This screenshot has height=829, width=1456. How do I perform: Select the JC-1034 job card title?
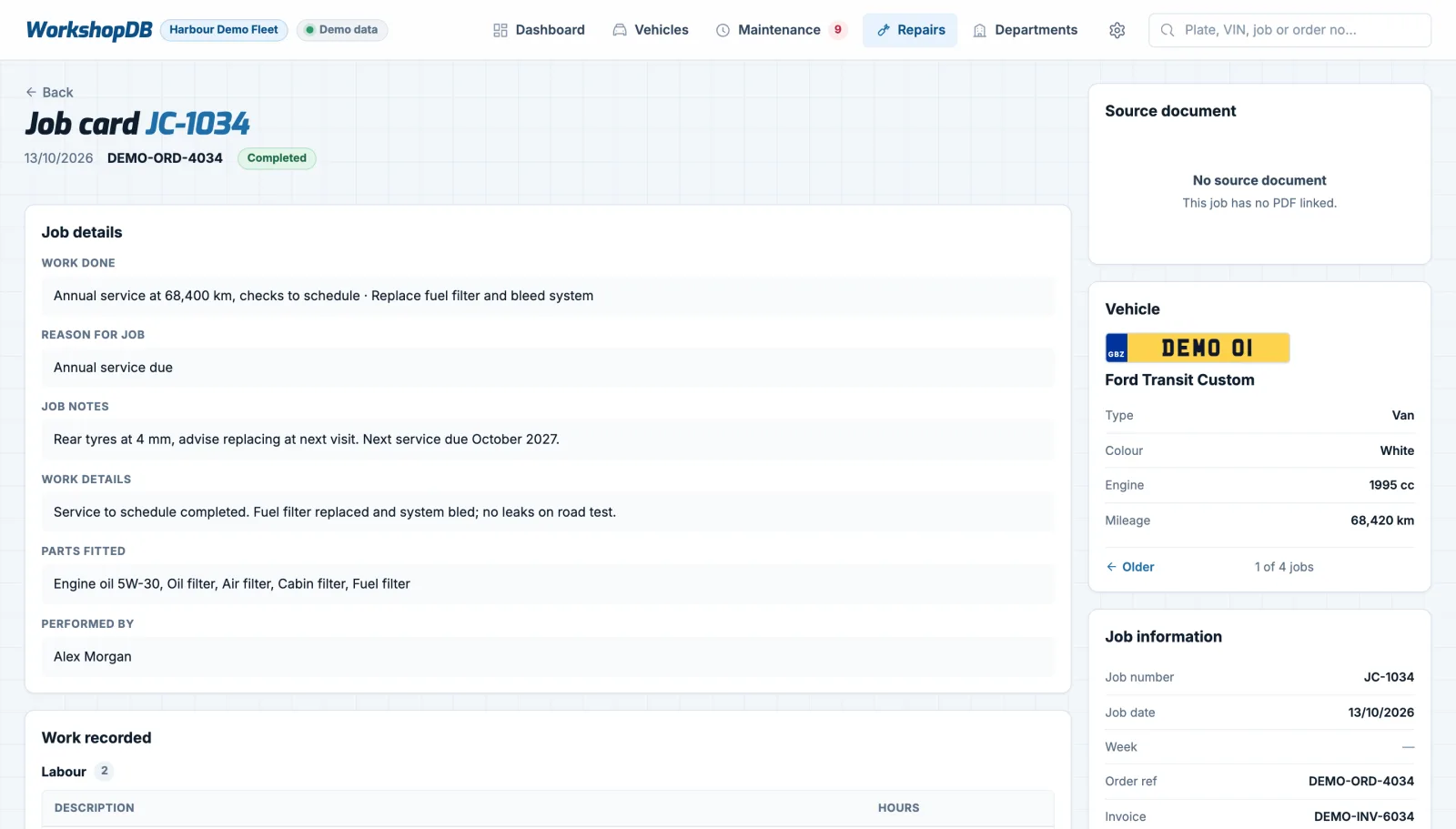tap(197, 124)
